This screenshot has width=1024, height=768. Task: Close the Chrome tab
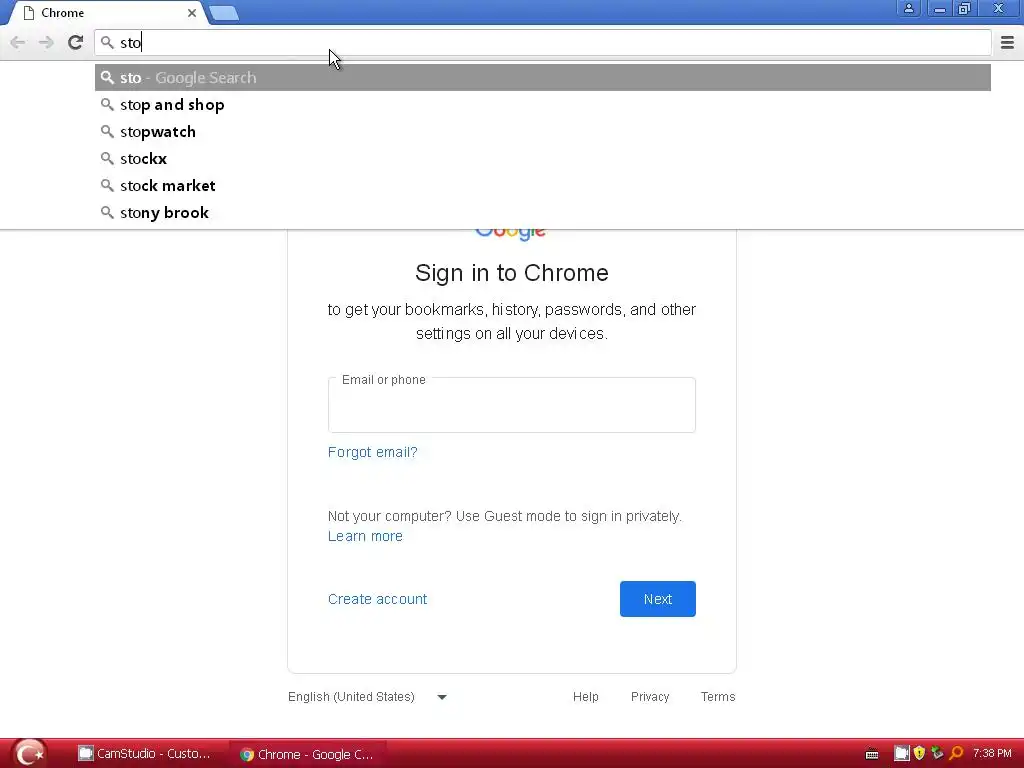tap(191, 12)
